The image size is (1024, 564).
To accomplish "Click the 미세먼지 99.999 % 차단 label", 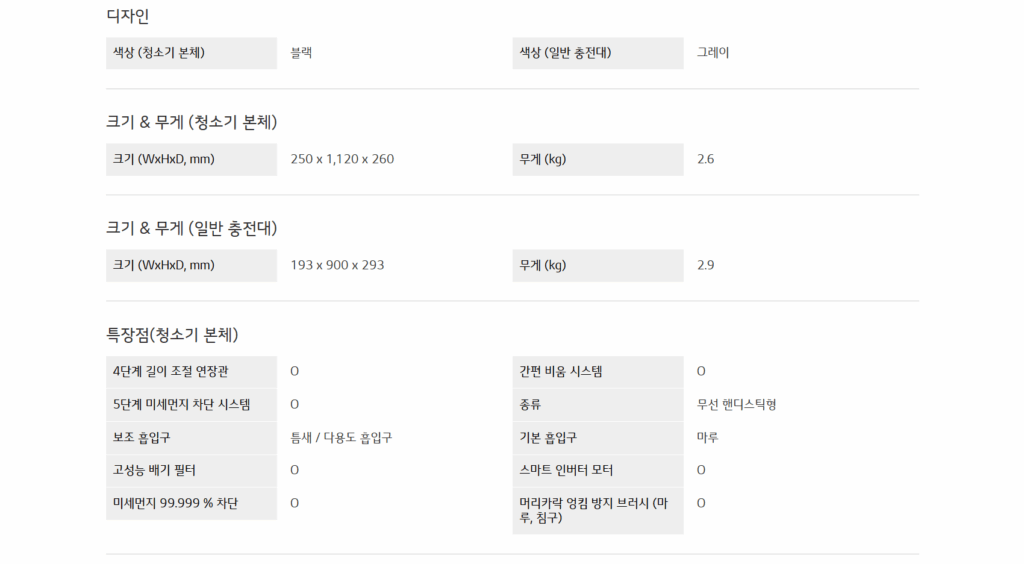I will pos(175,504).
